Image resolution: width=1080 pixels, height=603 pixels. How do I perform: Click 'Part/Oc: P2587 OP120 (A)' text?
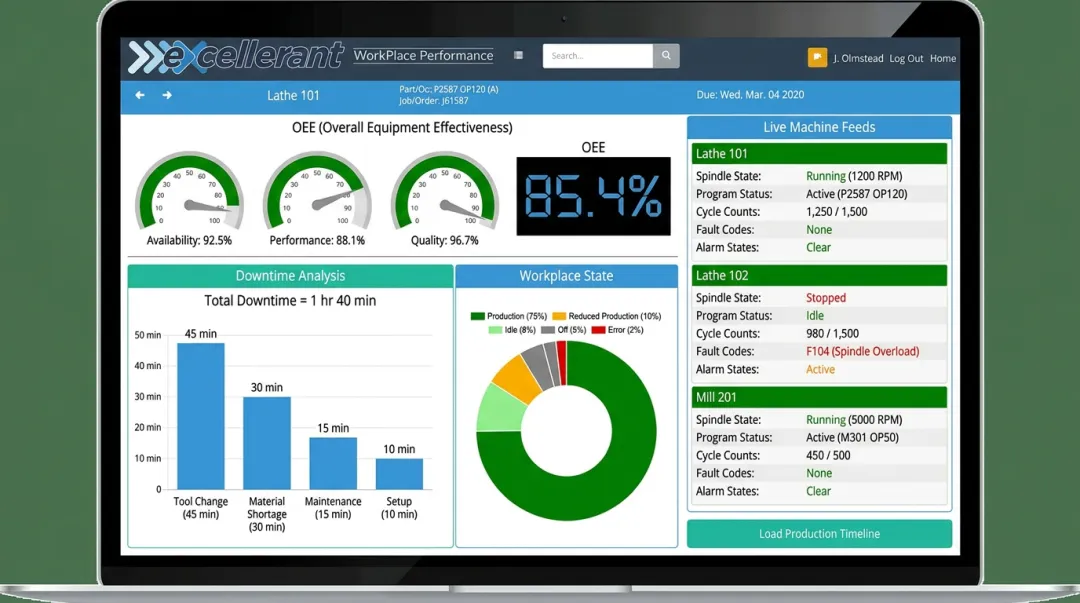(448, 90)
